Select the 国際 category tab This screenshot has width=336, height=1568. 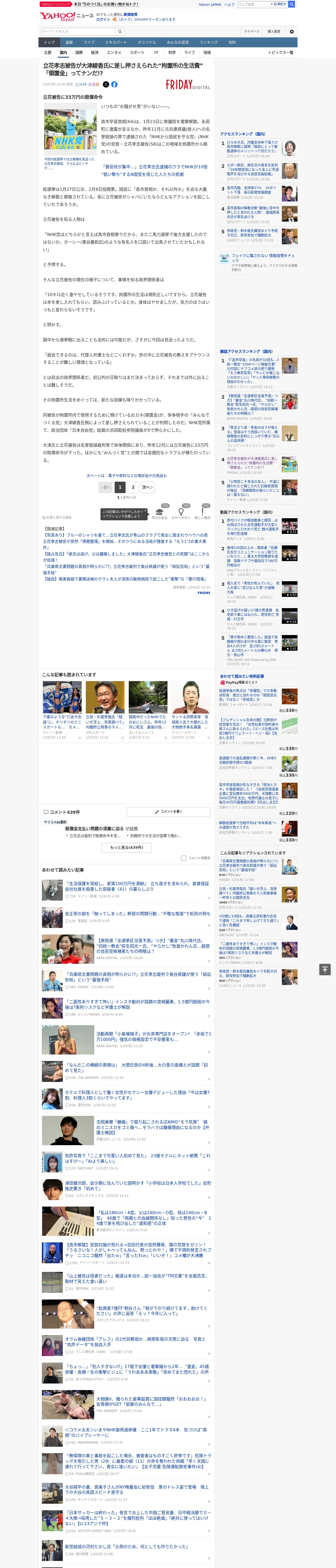79,52
